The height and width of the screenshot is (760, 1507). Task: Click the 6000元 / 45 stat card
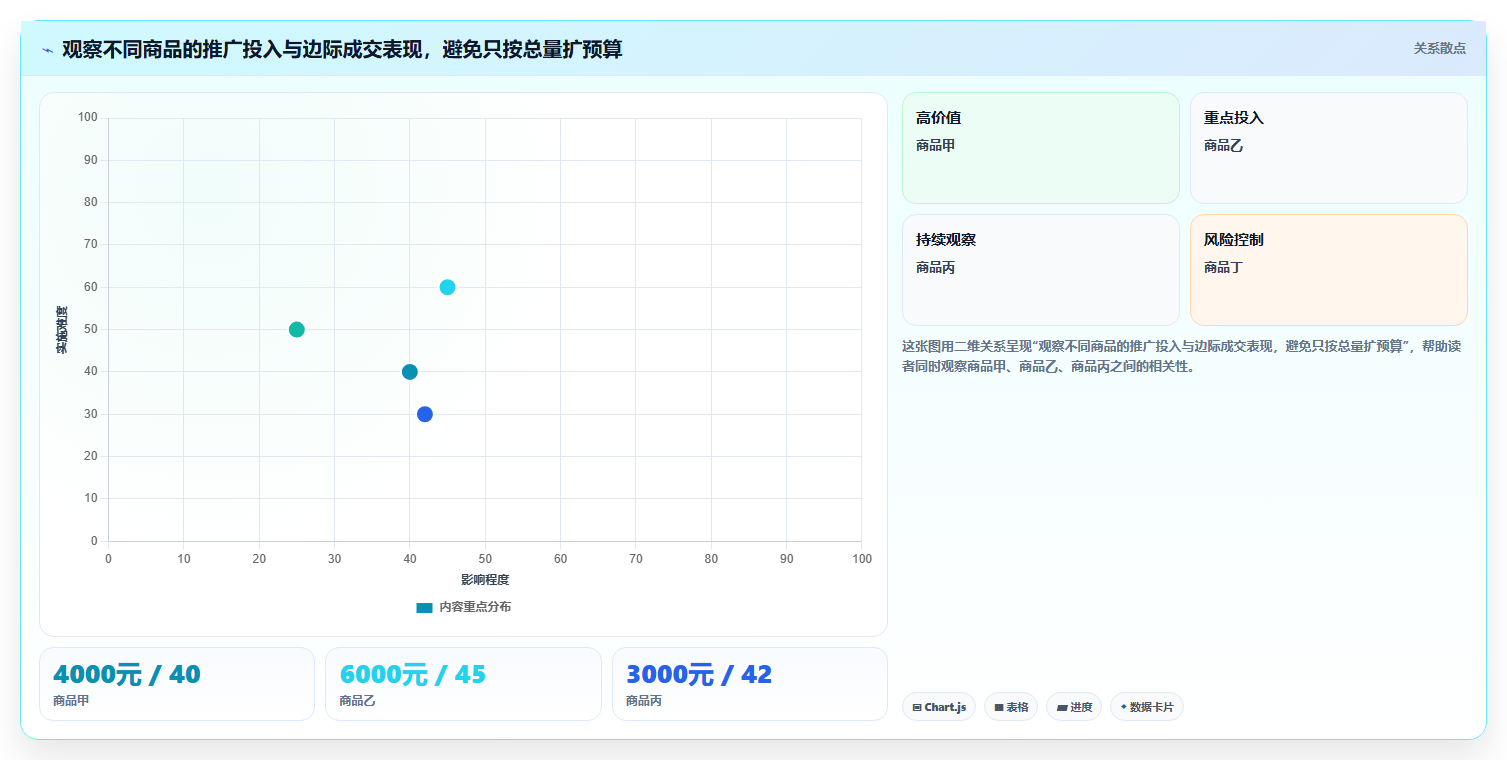pos(463,684)
